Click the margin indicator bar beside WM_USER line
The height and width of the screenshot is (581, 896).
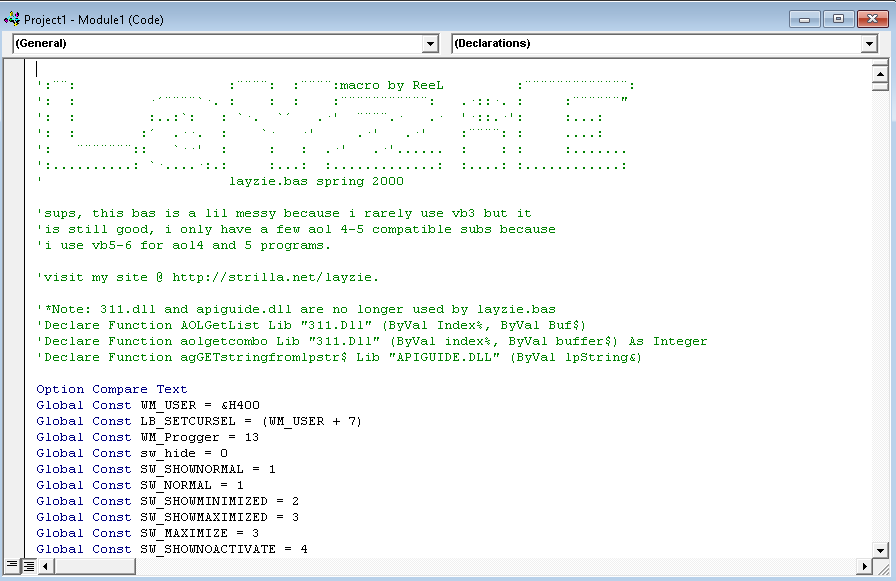16,405
